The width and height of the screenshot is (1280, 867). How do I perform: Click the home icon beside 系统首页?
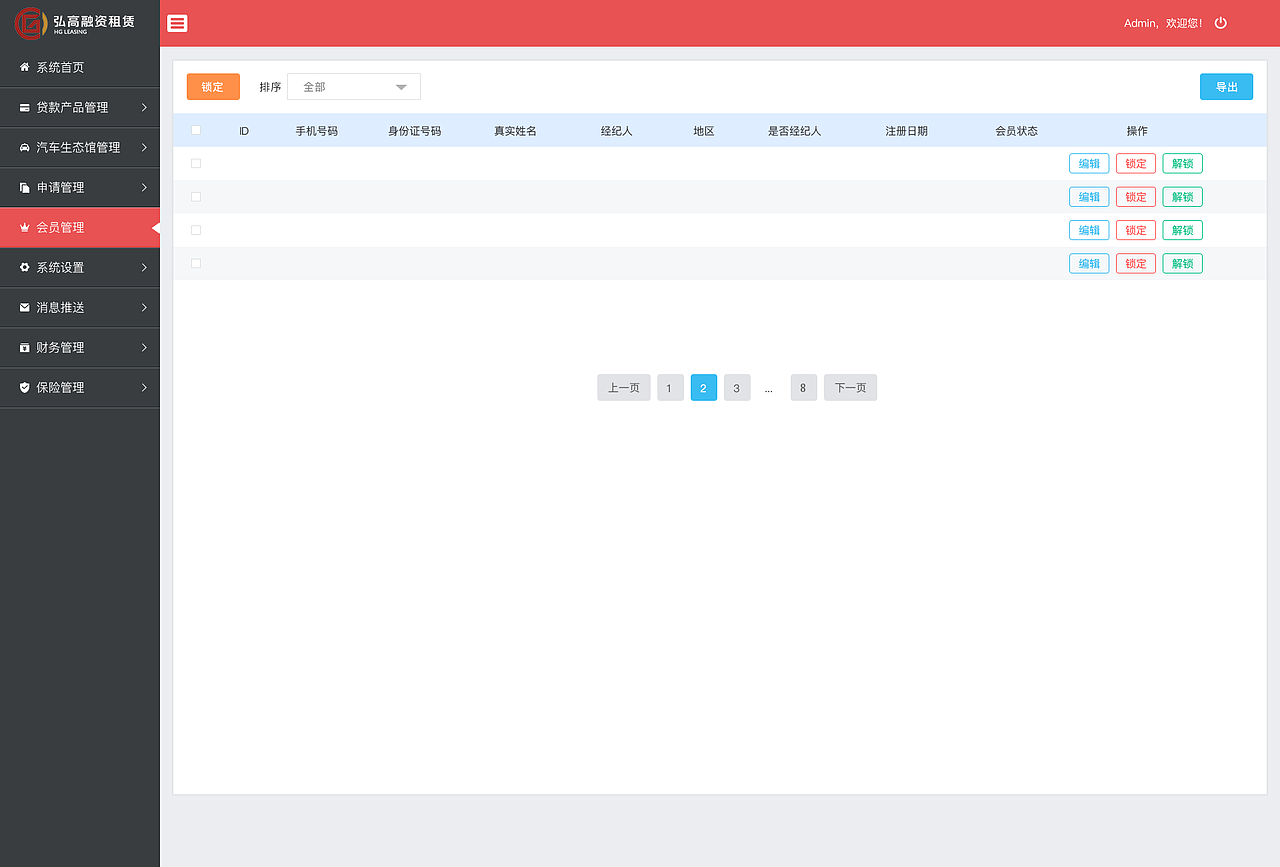25,67
